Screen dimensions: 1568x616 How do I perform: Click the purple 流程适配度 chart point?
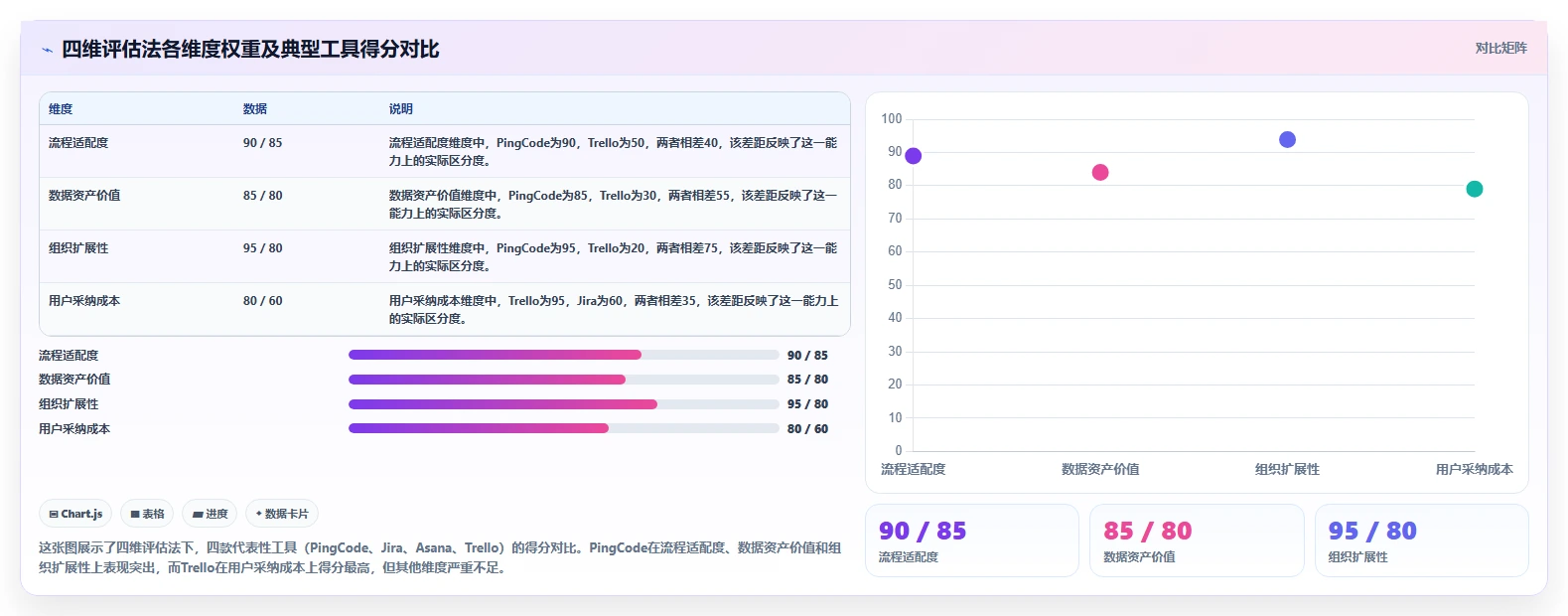tap(914, 156)
